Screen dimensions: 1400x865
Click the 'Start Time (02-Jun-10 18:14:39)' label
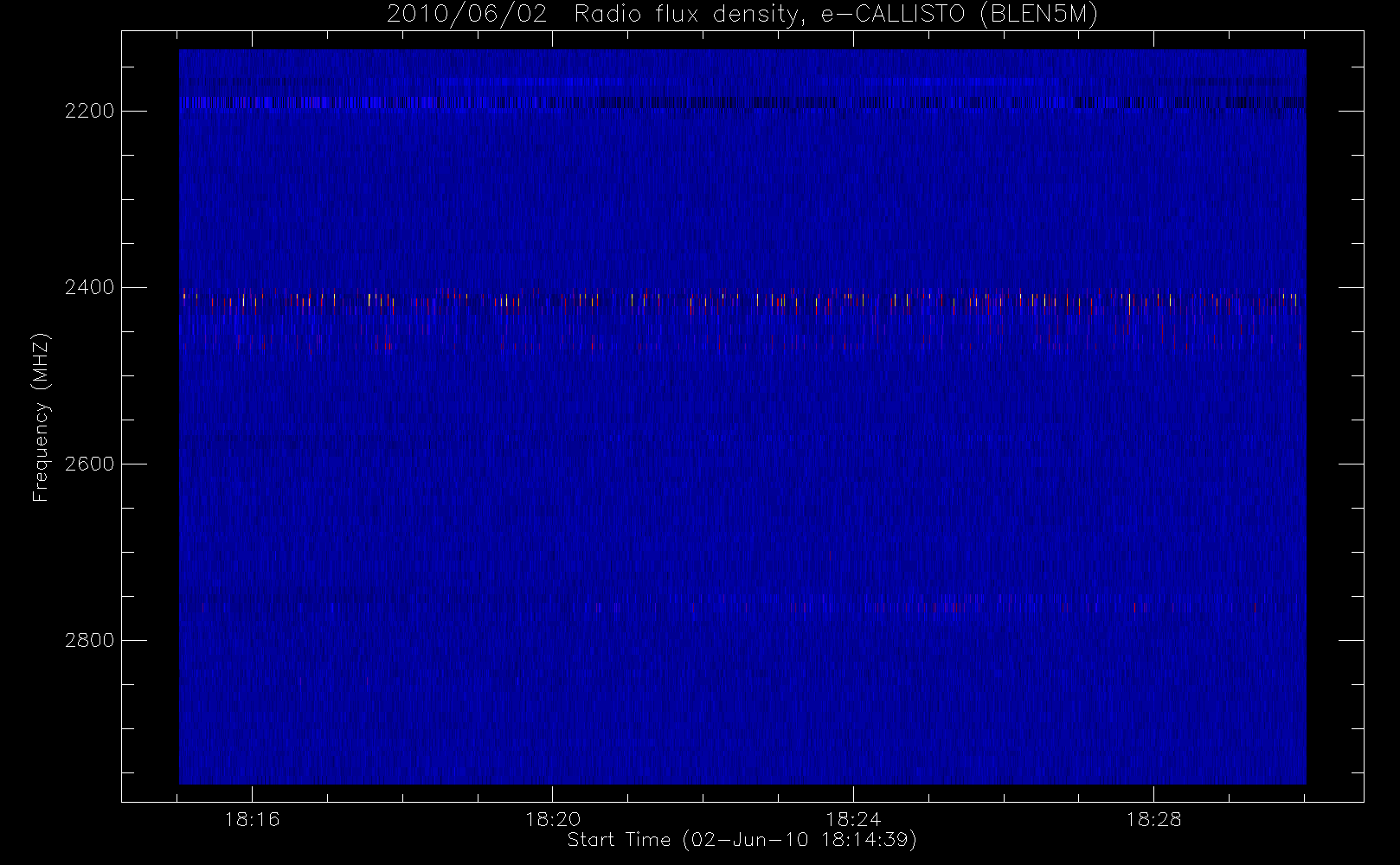742,840
